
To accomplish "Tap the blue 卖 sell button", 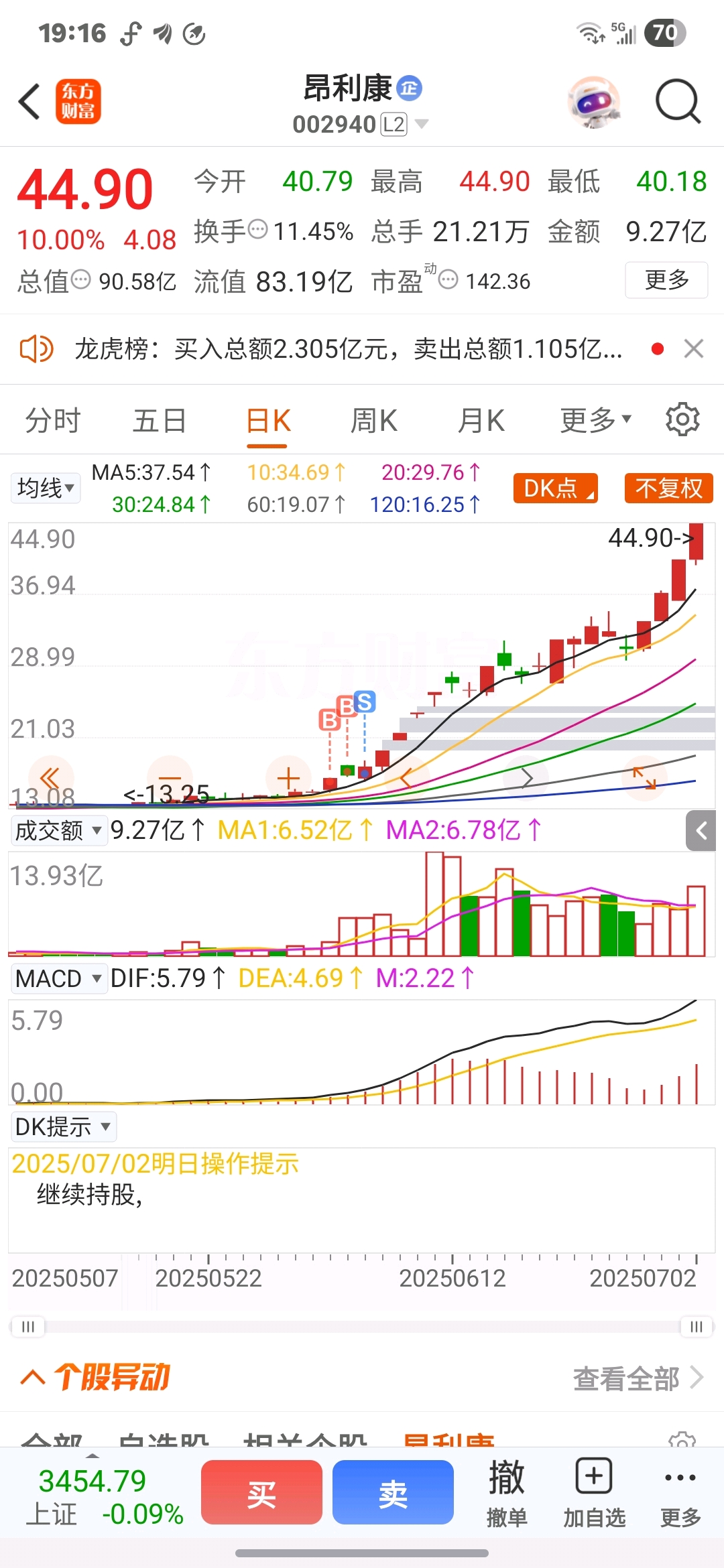I will [x=393, y=1492].
